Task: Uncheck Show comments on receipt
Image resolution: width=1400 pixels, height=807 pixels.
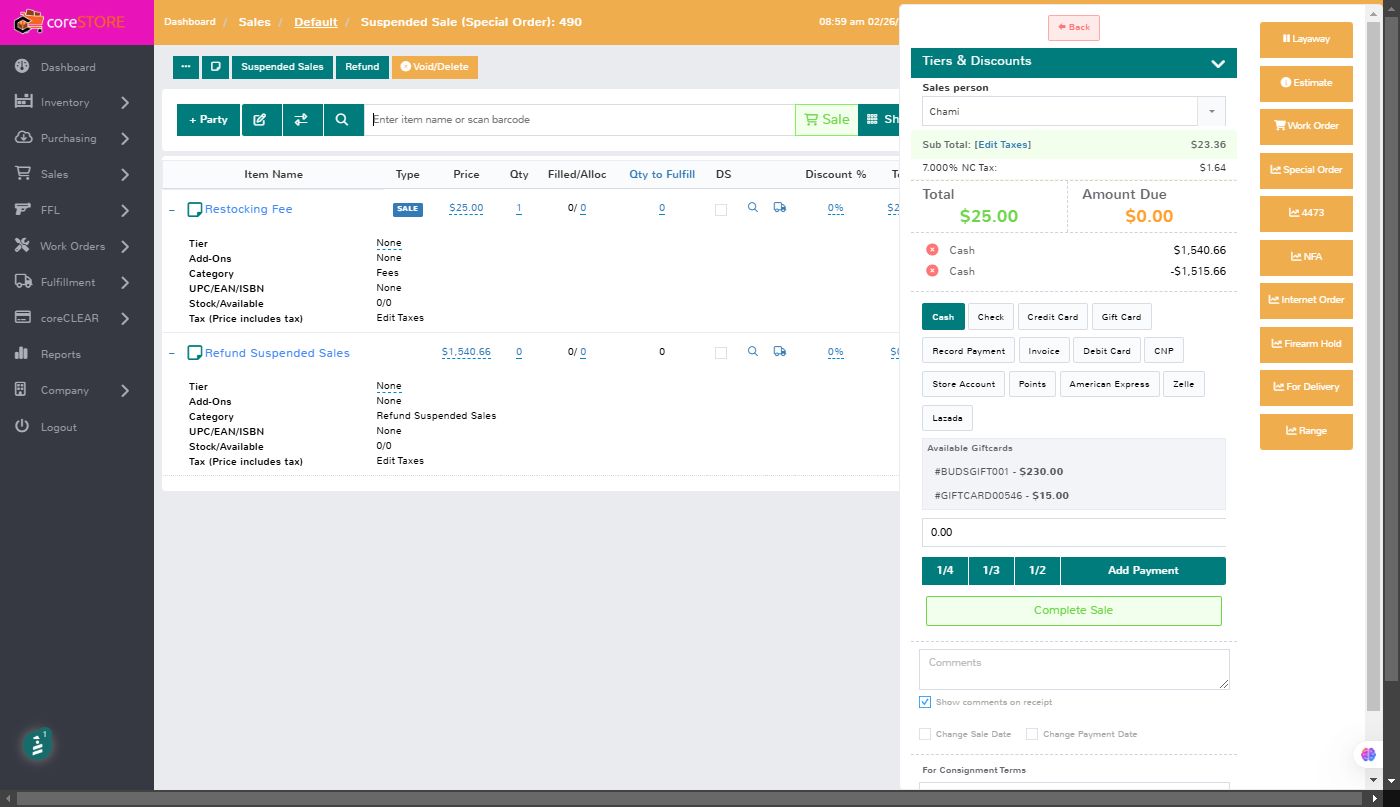Action: tap(925, 702)
